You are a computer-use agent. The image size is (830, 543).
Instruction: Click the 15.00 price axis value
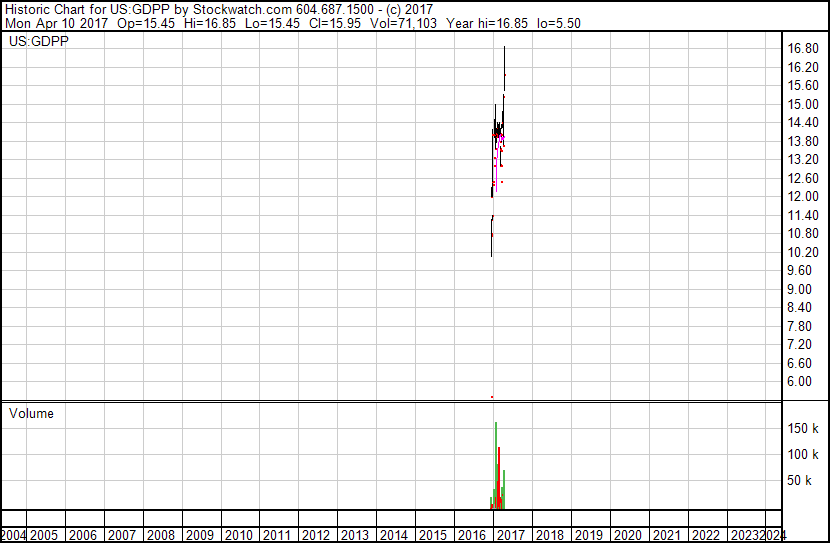[x=803, y=104]
